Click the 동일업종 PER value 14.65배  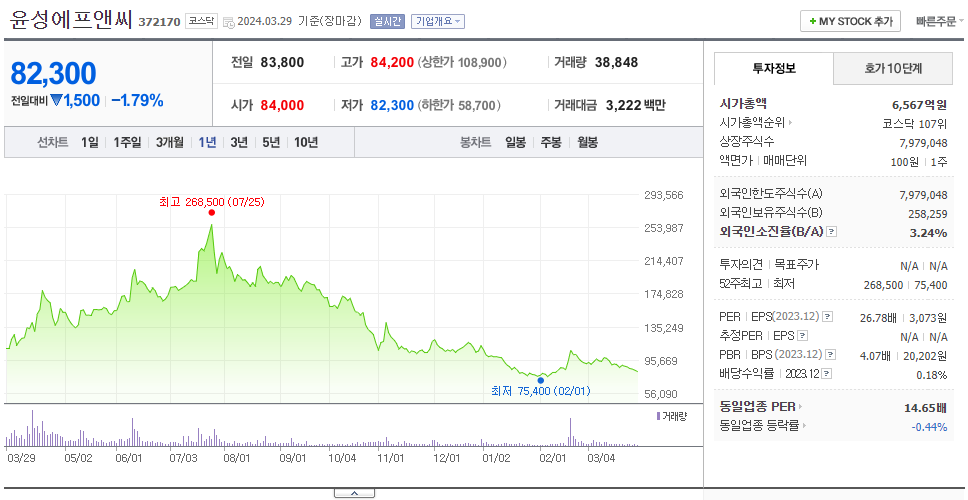point(925,407)
